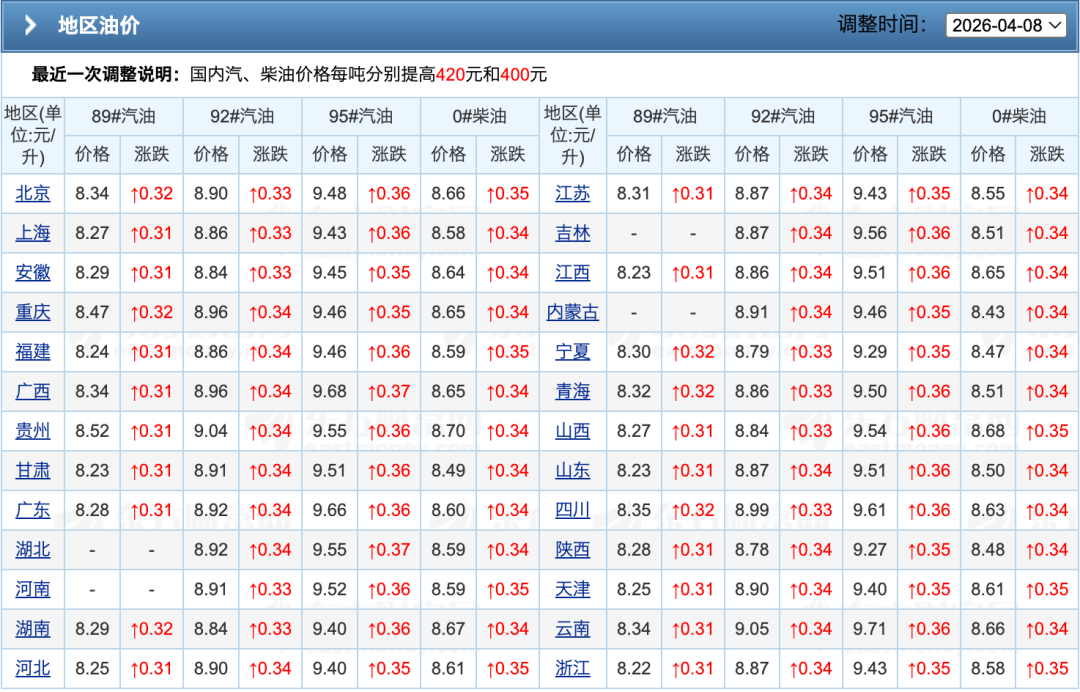Select 福建 89# price 8.24
The height and width of the screenshot is (692, 1080).
pos(92,352)
